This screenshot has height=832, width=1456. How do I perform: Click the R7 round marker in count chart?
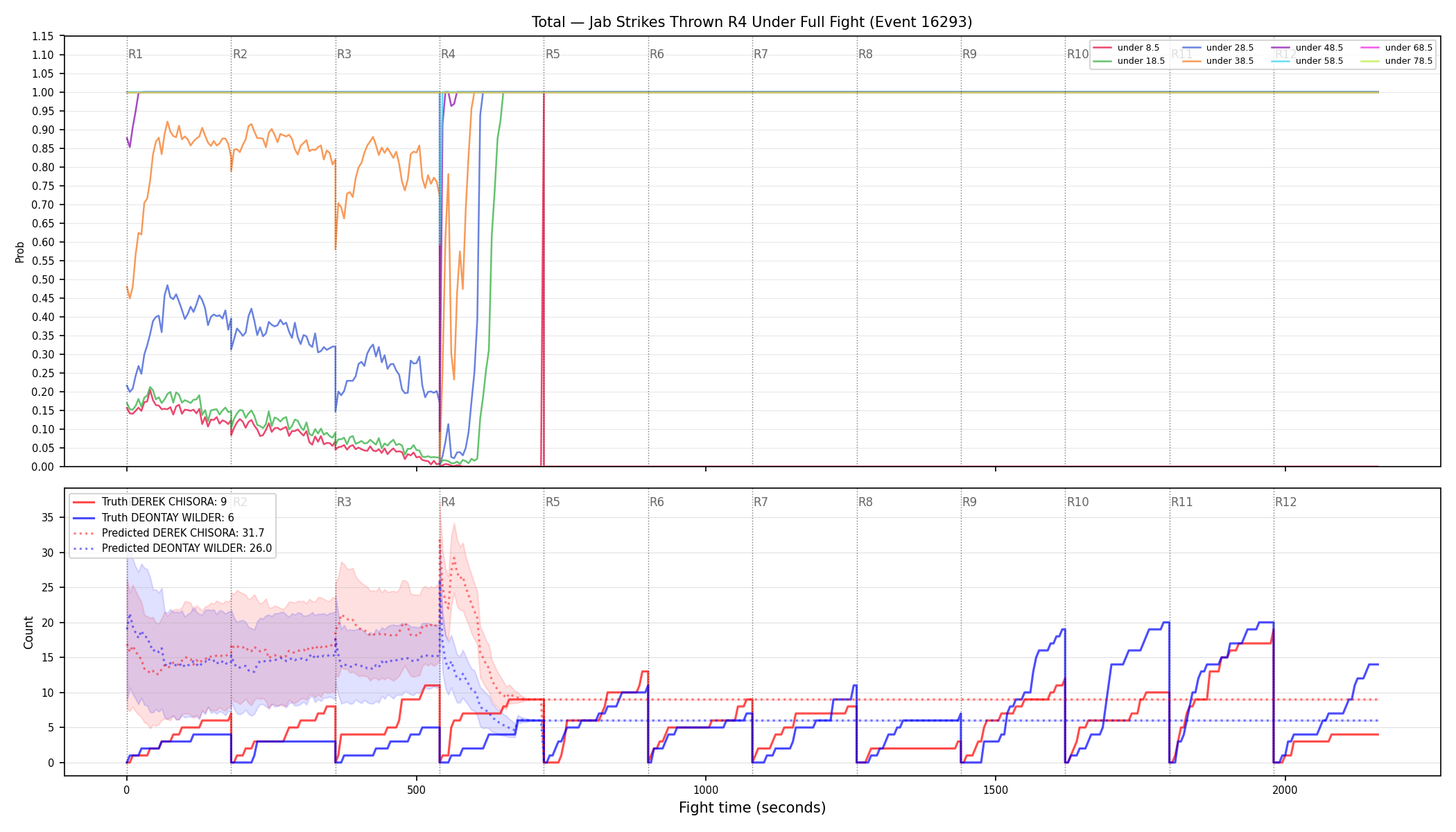click(x=761, y=502)
